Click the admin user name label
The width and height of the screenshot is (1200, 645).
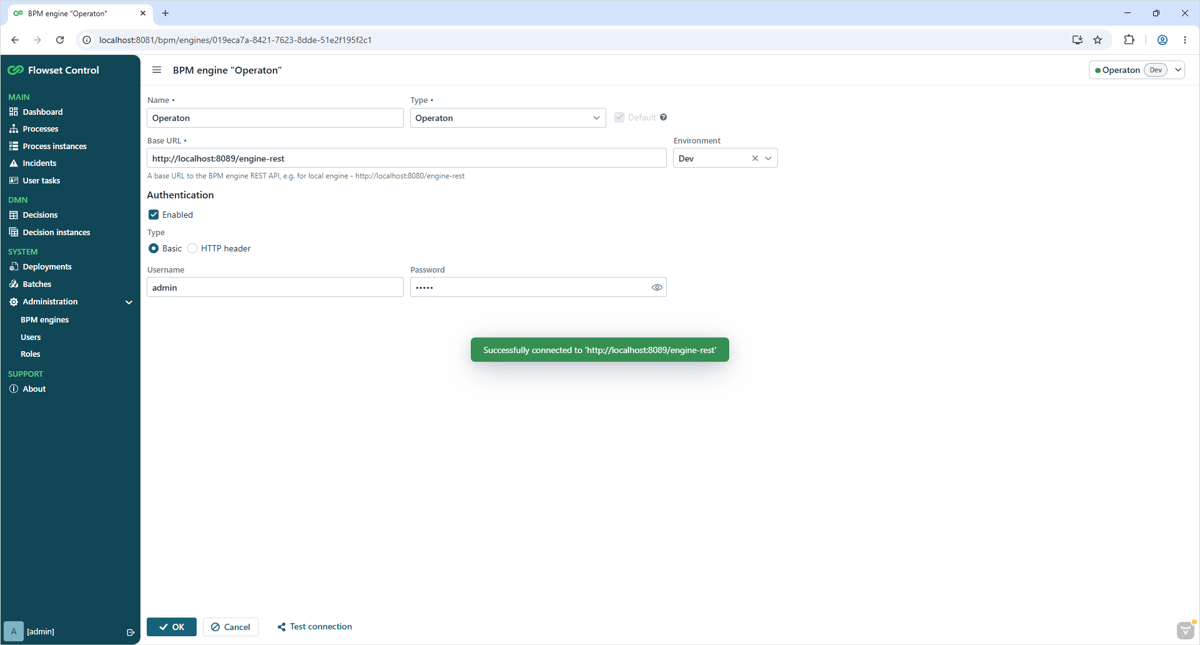click(x=41, y=632)
